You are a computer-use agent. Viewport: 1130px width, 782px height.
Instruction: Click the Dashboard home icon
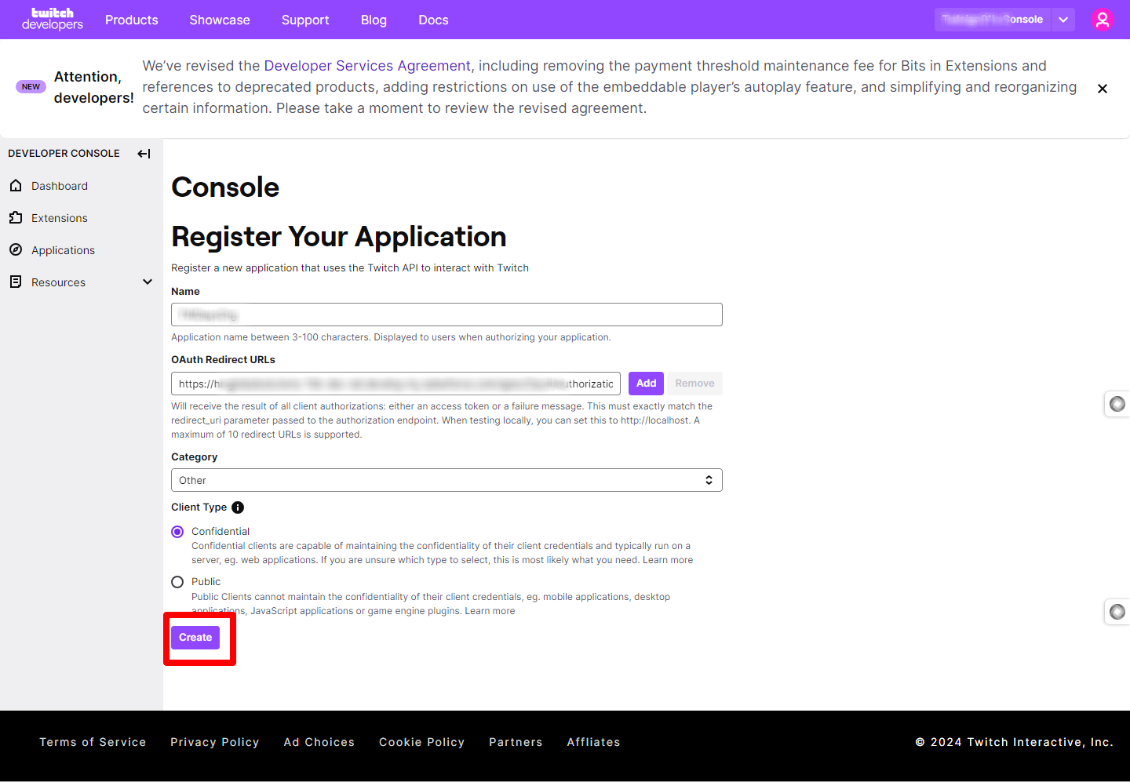(15, 186)
